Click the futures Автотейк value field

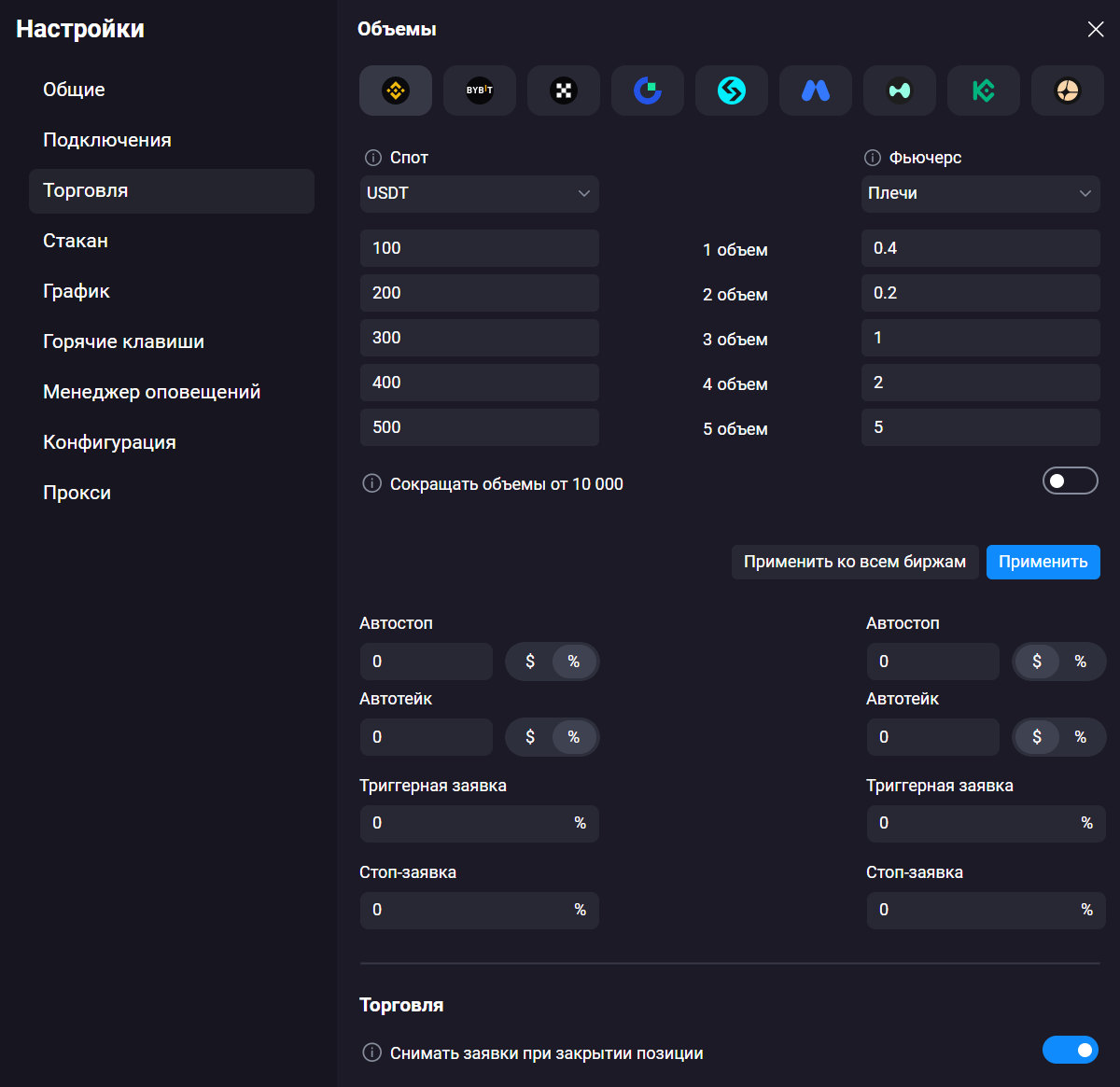pos(933,737)
